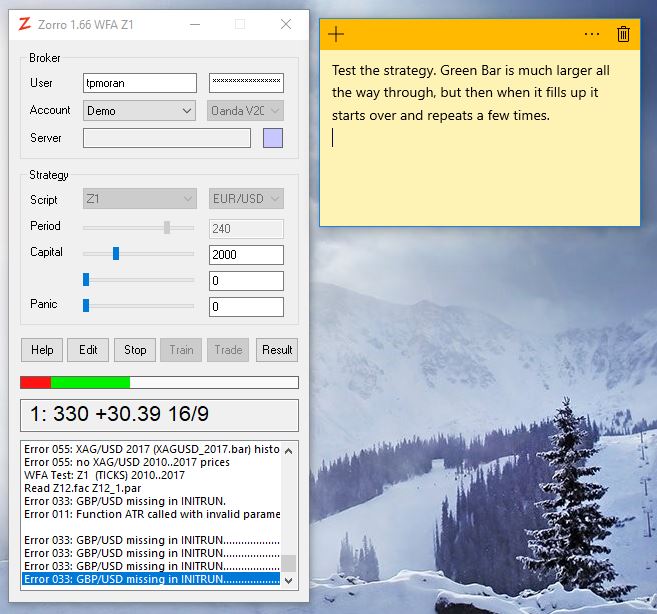Click the Trade button

pyautogui.click(x=228, y=350)
